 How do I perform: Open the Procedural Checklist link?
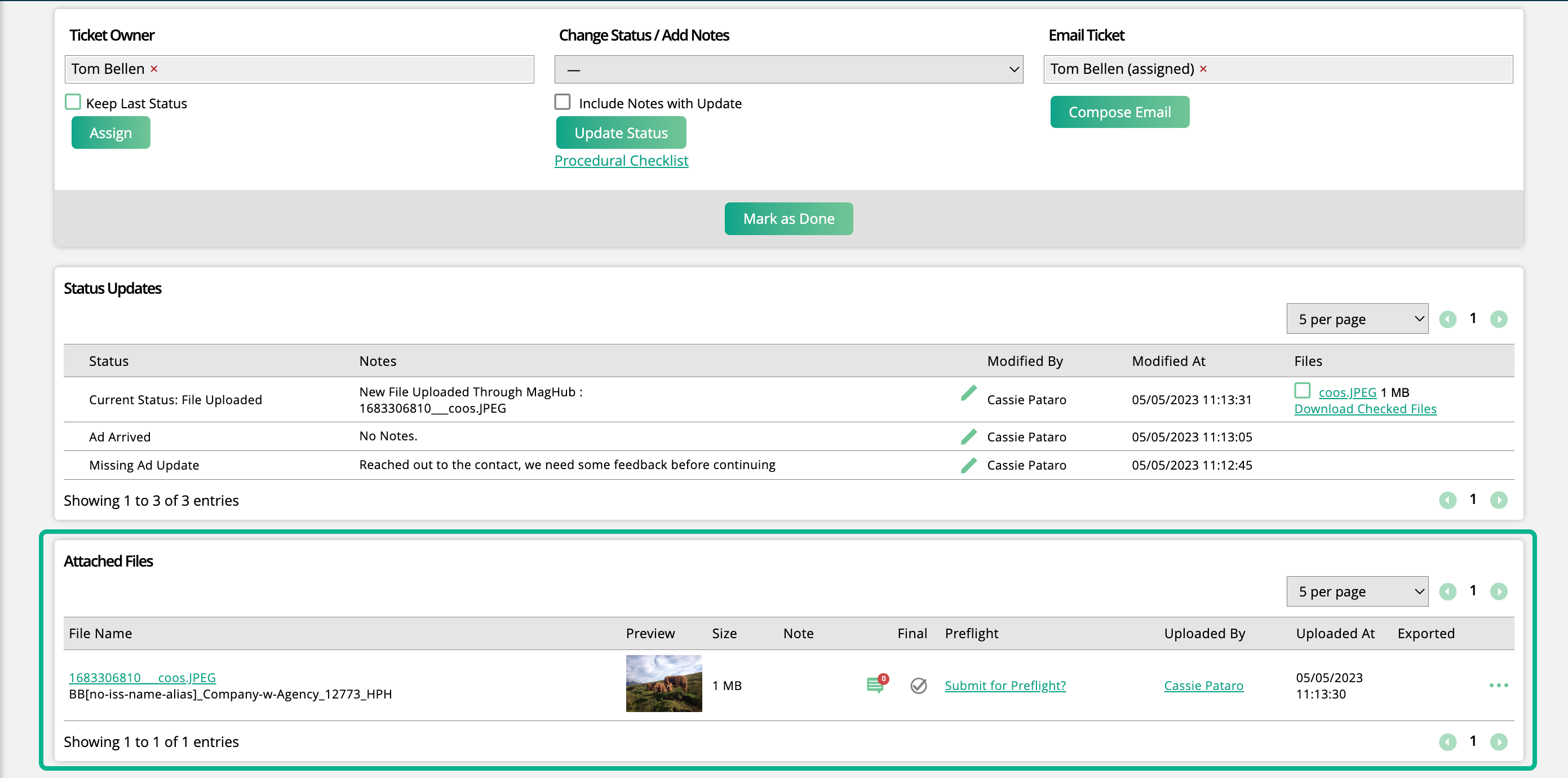click(x=621, y=160)
